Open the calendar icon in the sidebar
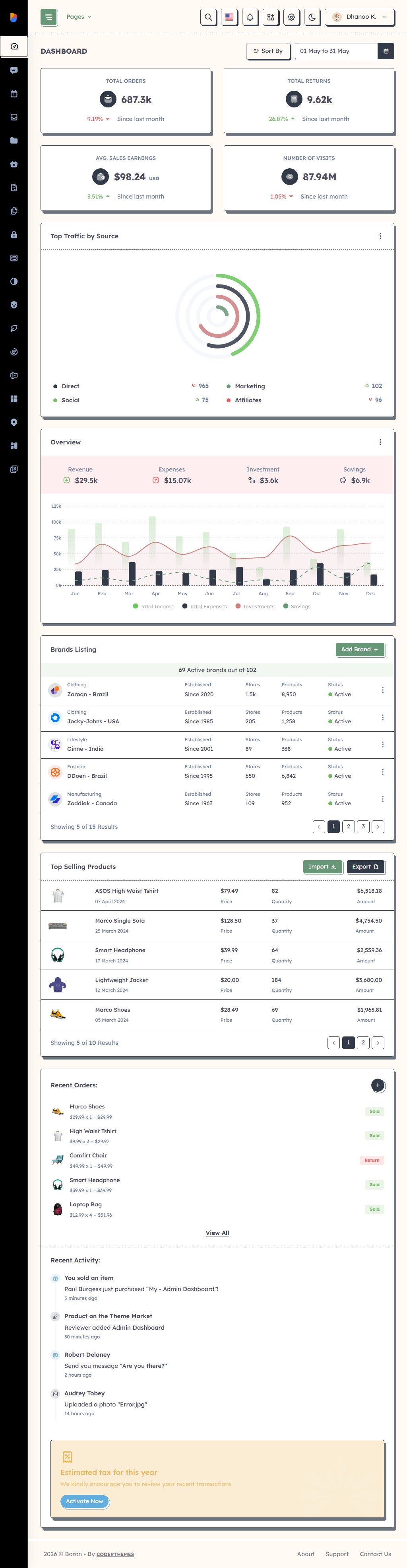The image size is (407, 1568). pyautogui.click(x=14, y=94)
